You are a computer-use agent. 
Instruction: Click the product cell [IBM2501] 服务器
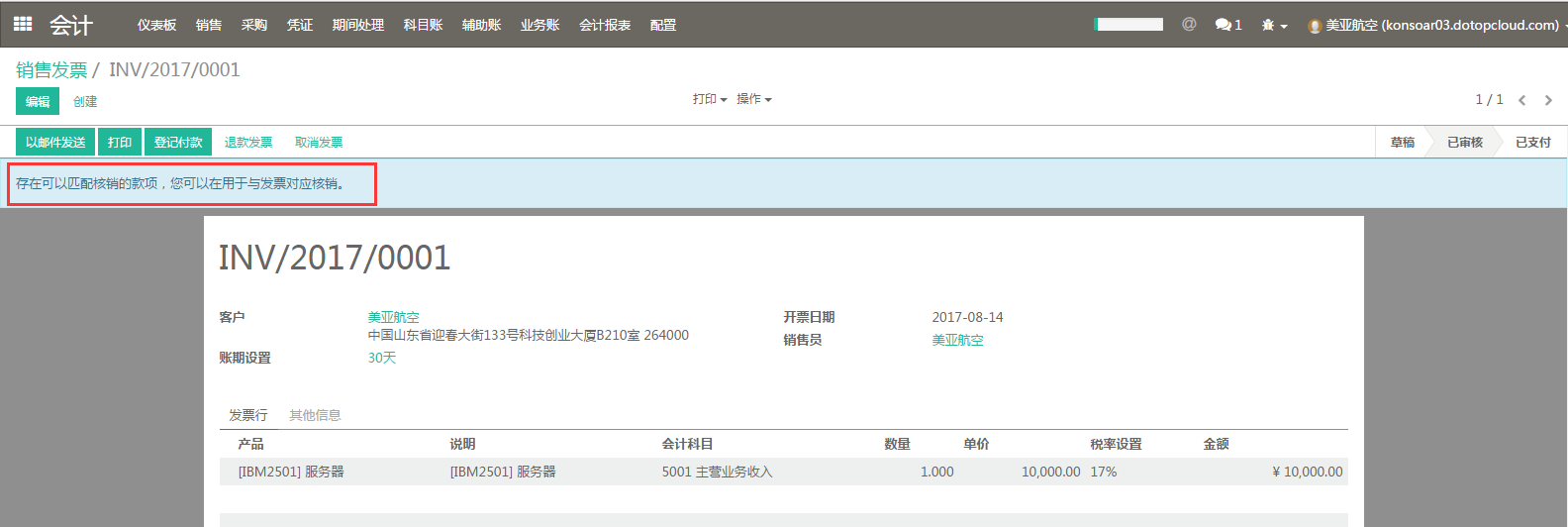point(291,472)
